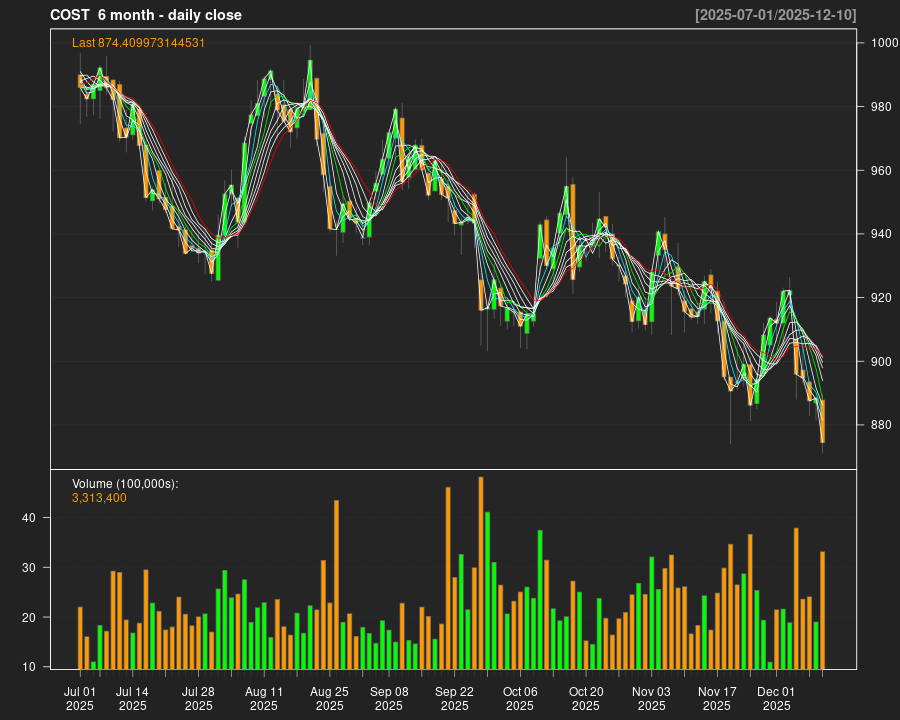Screen dimensions: 900x720
Task: Click the Volume (100,000s) label
Action: pos(125,484)
